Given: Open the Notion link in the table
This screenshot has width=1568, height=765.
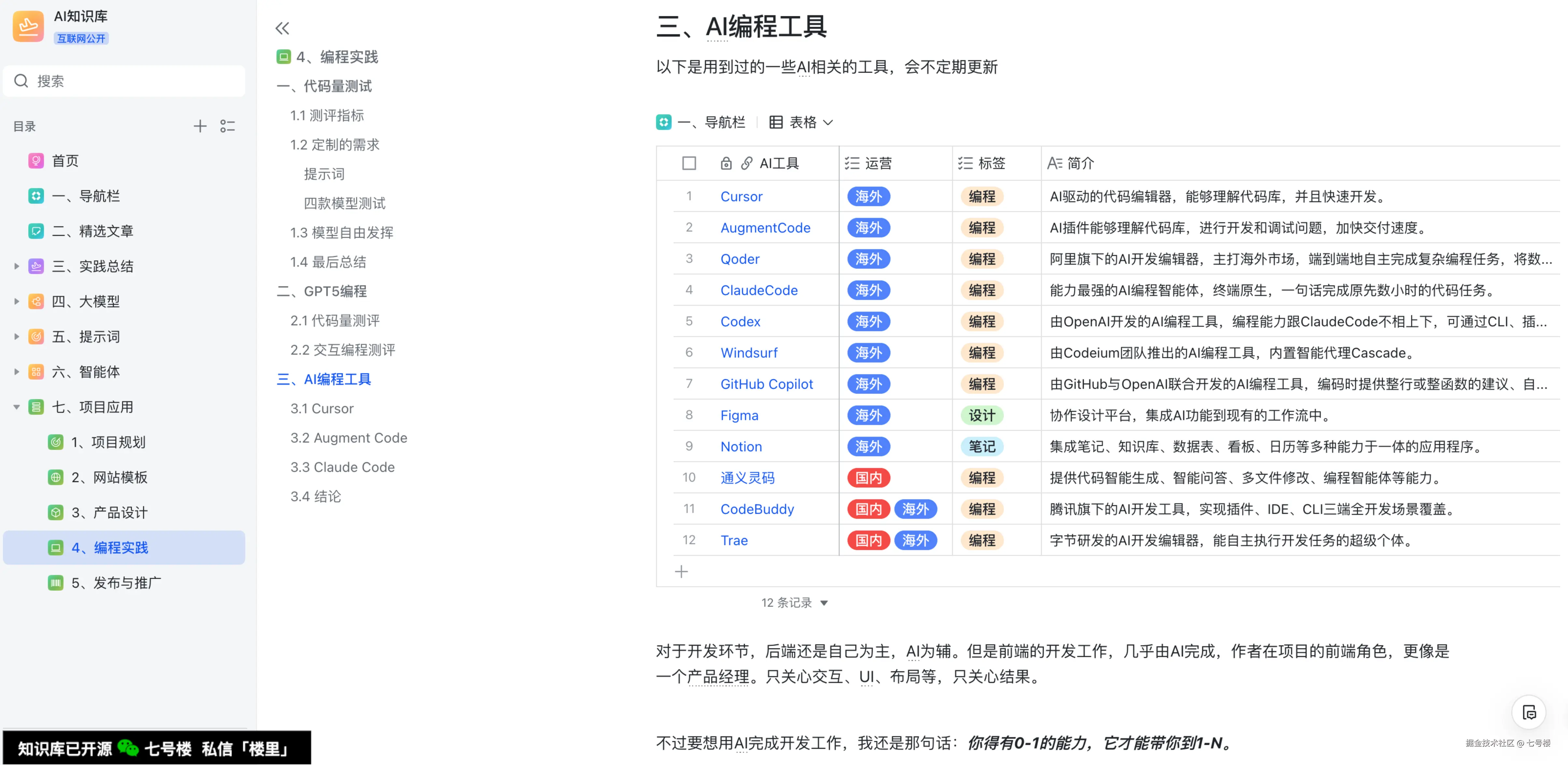Looking at the screenshot, I should 741,446.
